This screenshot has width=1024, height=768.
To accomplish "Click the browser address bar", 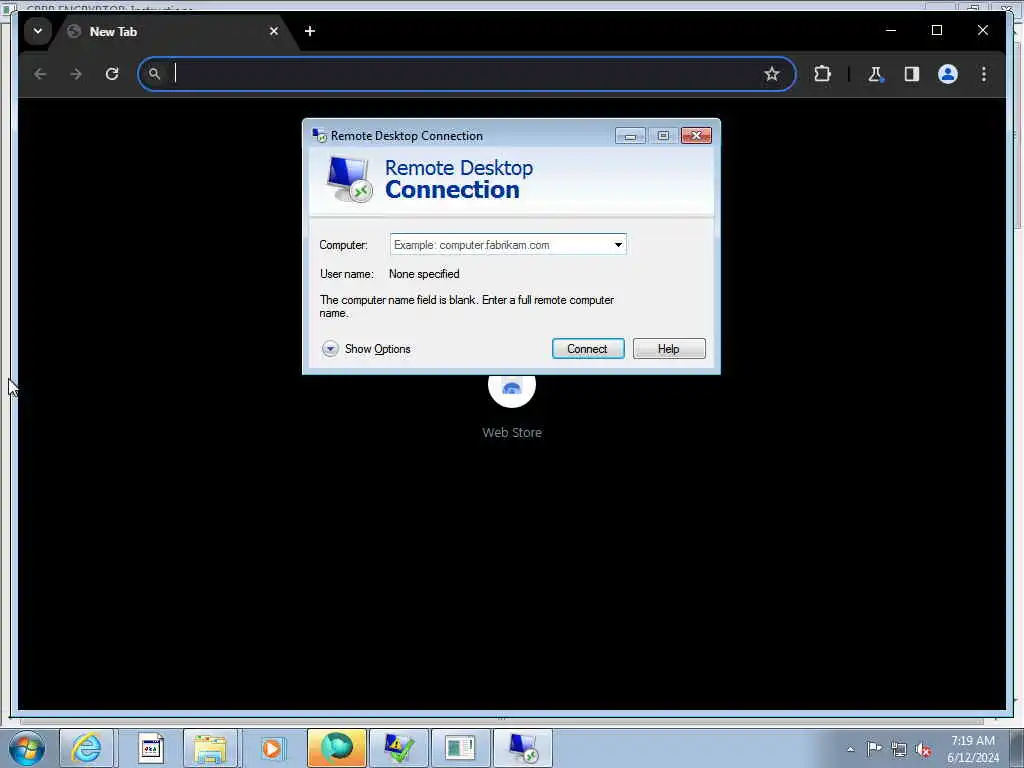I will pos(467,74).
